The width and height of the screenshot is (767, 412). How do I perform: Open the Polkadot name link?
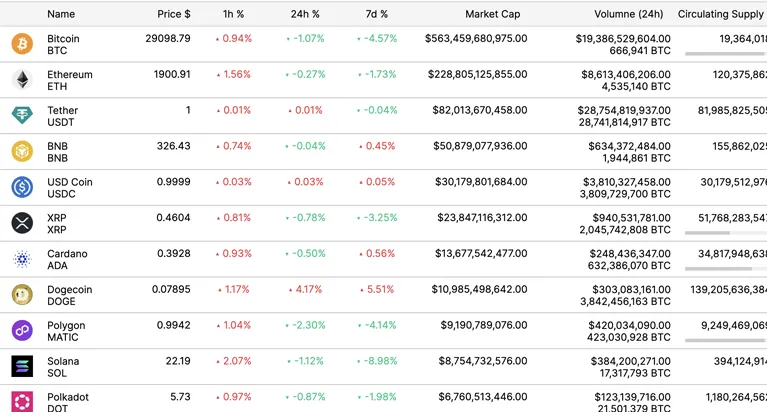coord(68,397)
